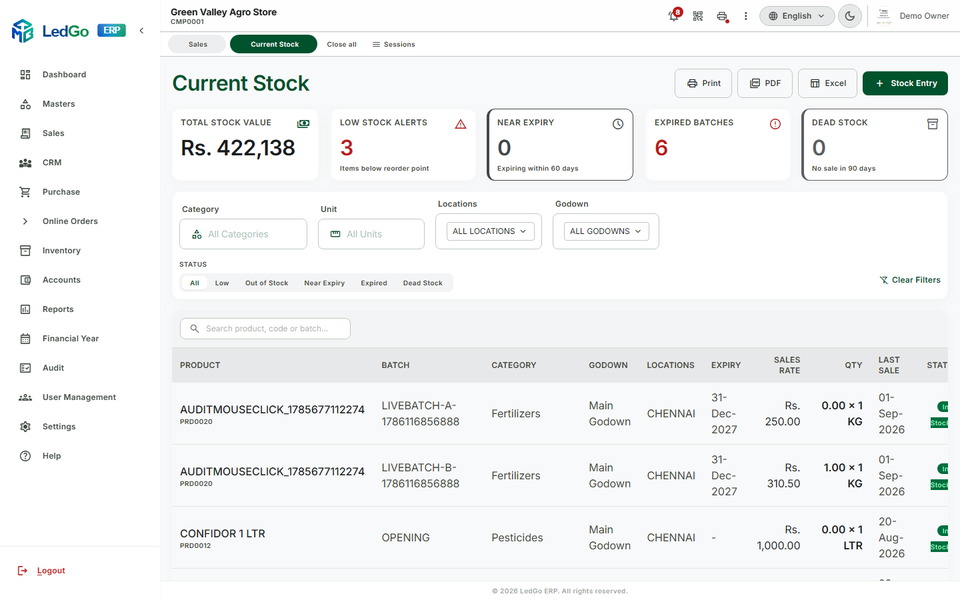Click the Print button
The height and width of the screenshot is (600, 960).
point(703,83)
